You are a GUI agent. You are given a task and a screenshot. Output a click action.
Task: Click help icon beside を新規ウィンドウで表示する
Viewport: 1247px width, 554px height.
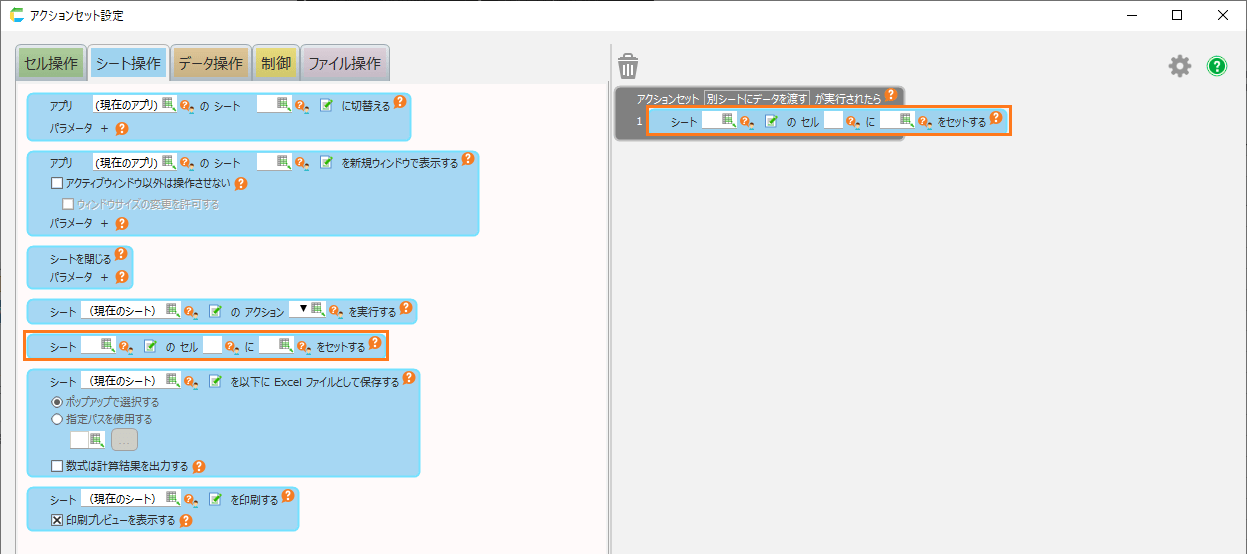[467, 159]
